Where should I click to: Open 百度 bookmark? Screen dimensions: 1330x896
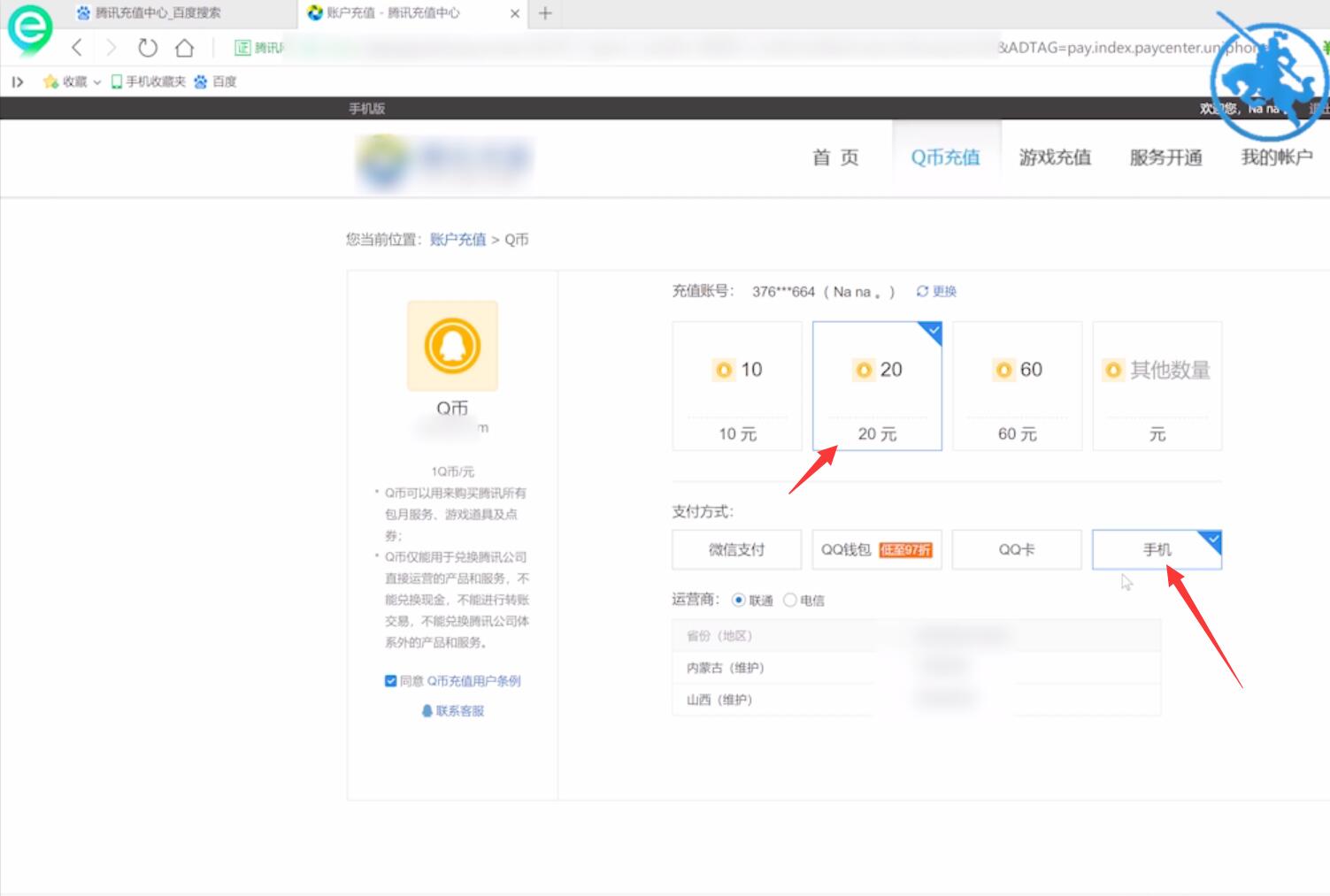215,81
